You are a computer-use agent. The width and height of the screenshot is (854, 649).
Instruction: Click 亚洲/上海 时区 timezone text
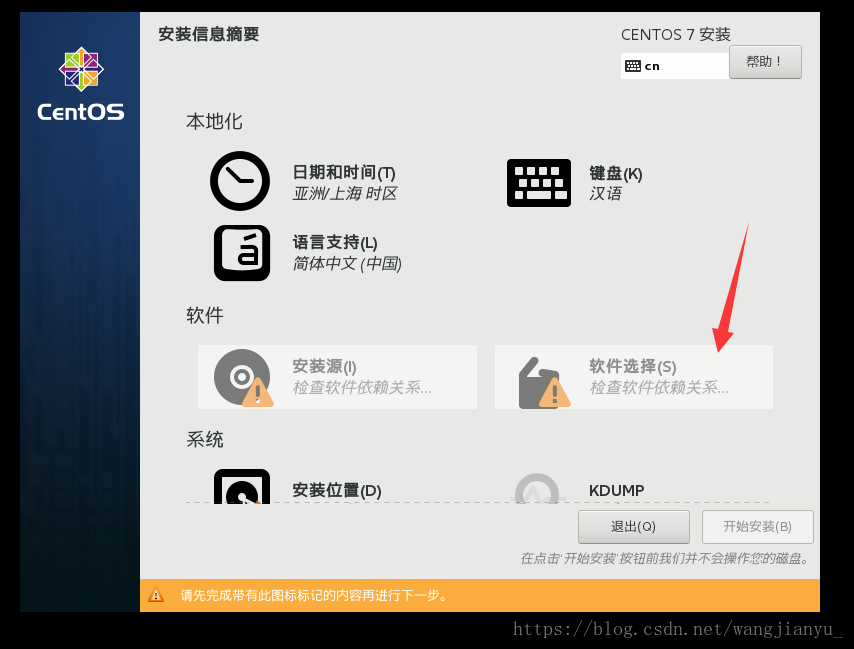point(345,193)
